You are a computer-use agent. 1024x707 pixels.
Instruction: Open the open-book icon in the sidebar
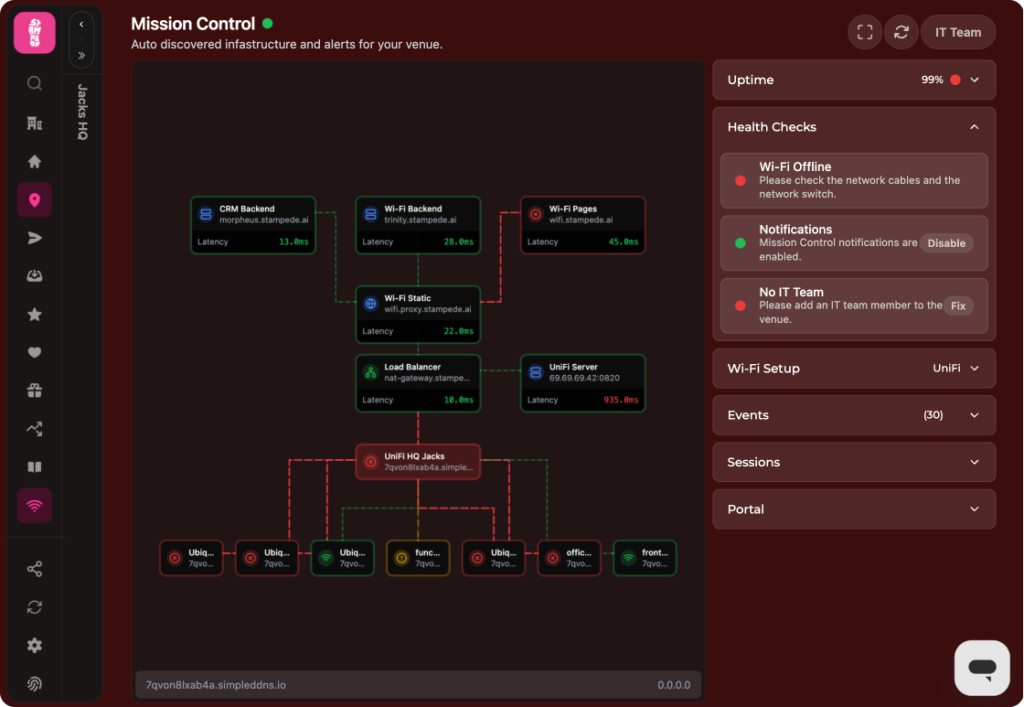point(35,467)
